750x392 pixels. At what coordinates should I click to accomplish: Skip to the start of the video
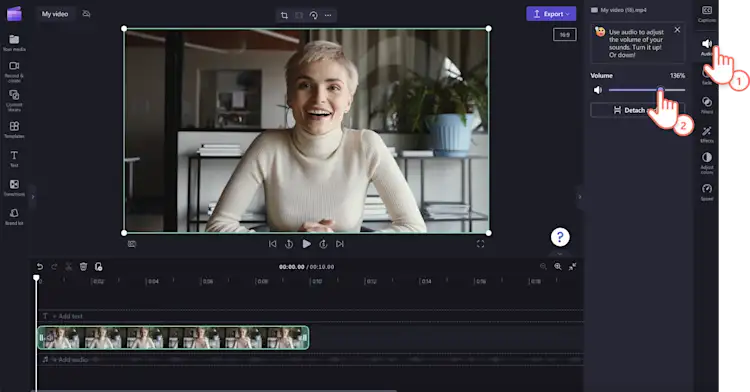tap(272, 244)
